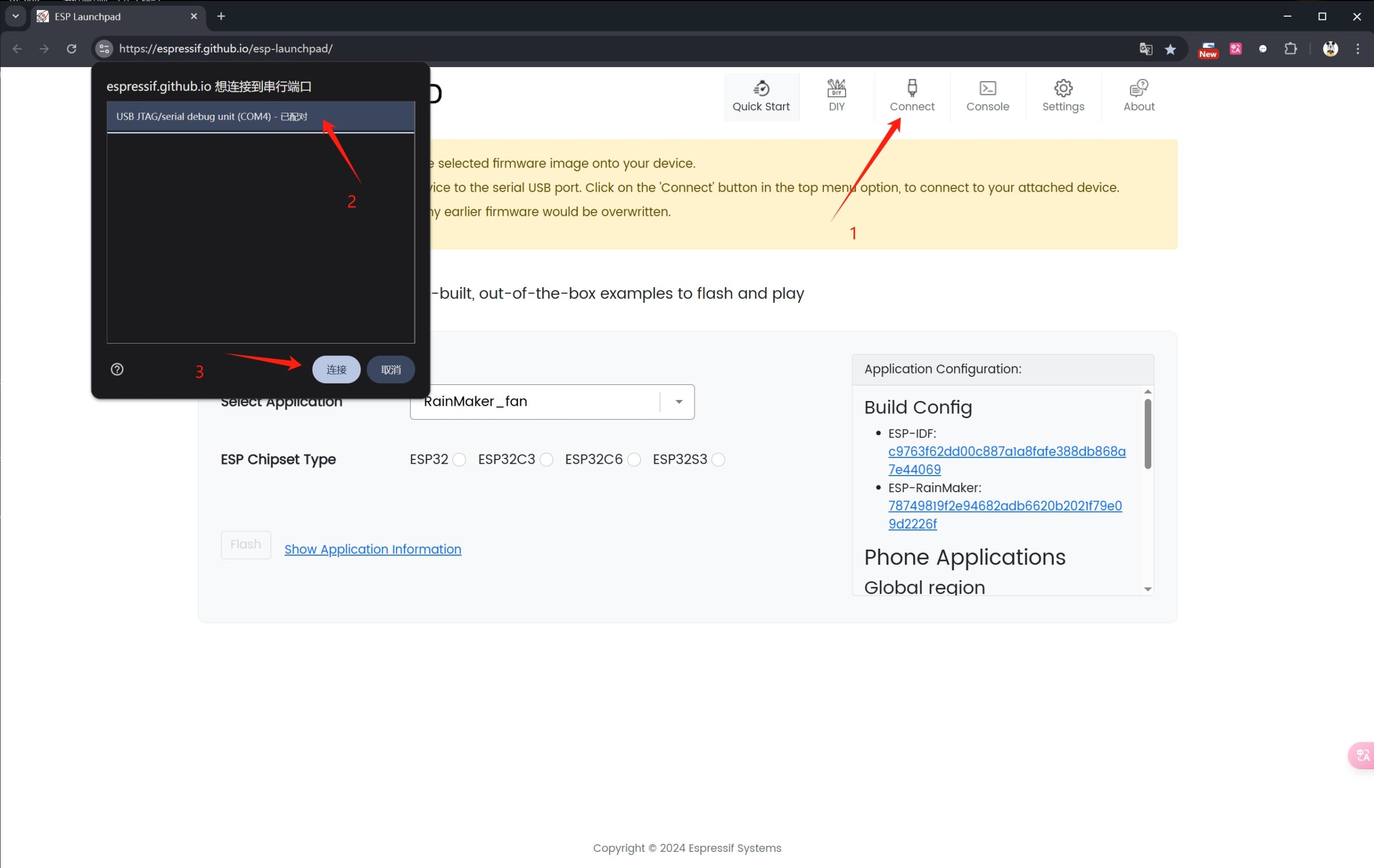Click the Flash button
This screenshot has height=868, width=1374.
(246, 544)
